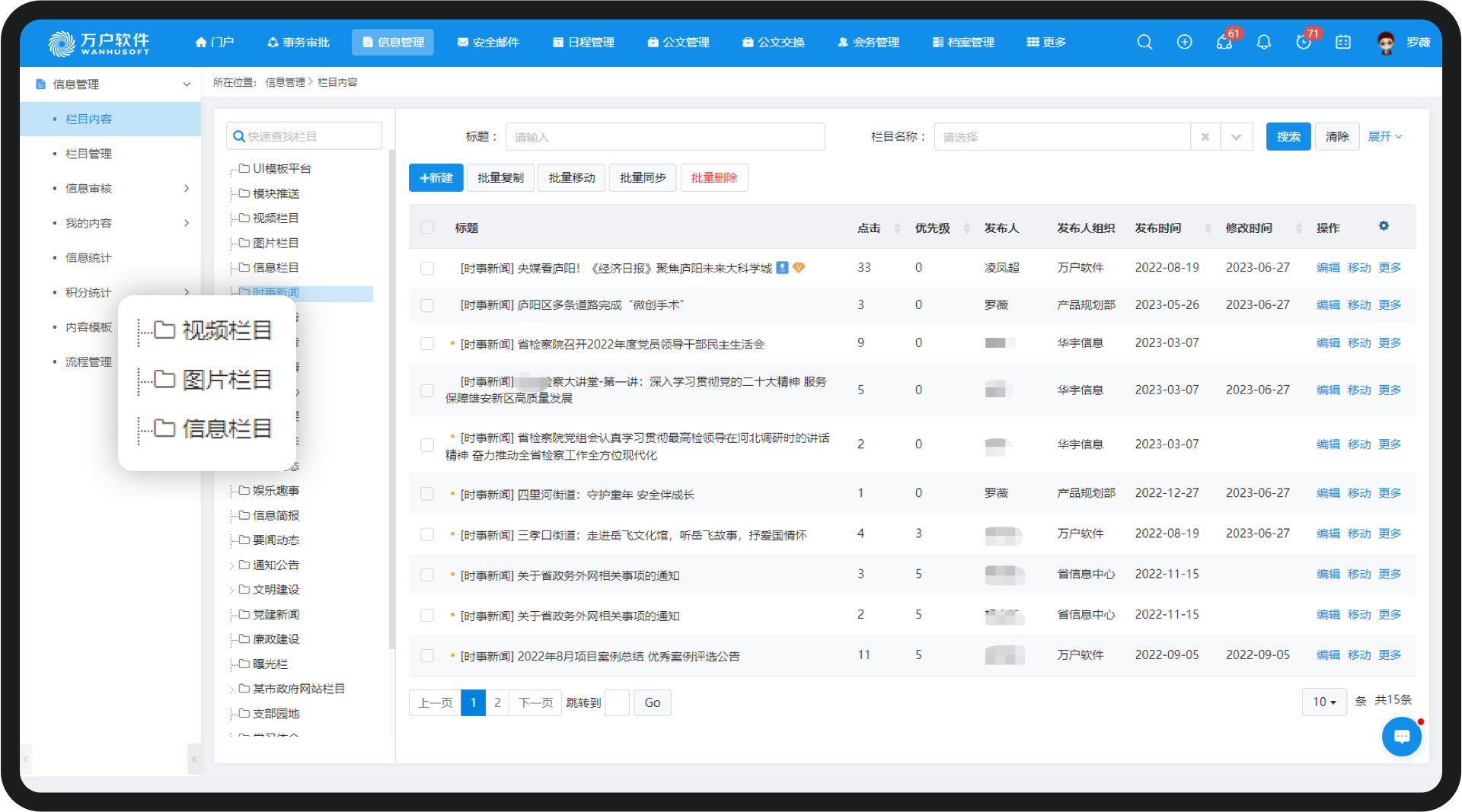The image size is (1462, 812).
Task: Open the floating chat bubble button
Action: pos(1401,737)
